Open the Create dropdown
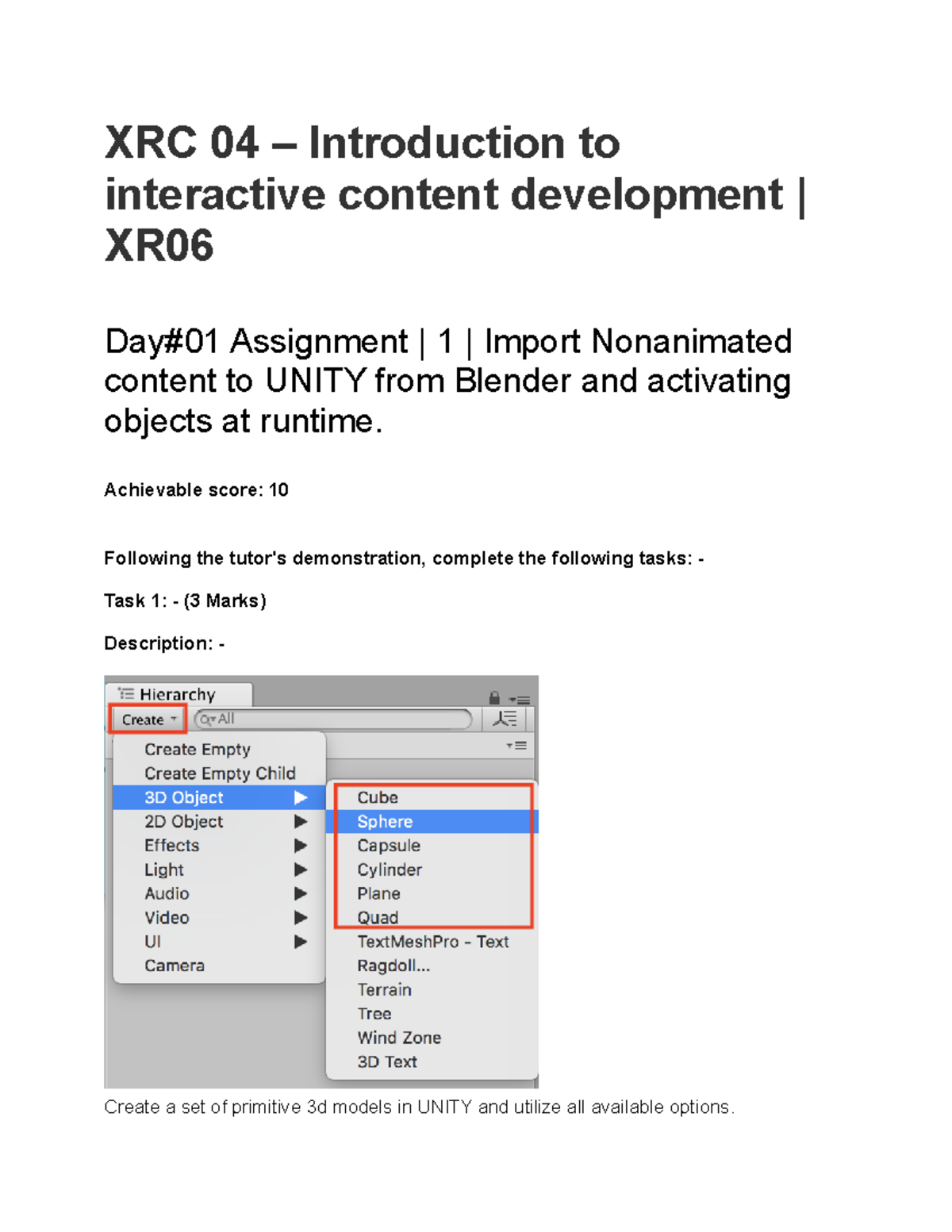The image size is (952, 1232). pyautogui.click(x=146, y=719)
